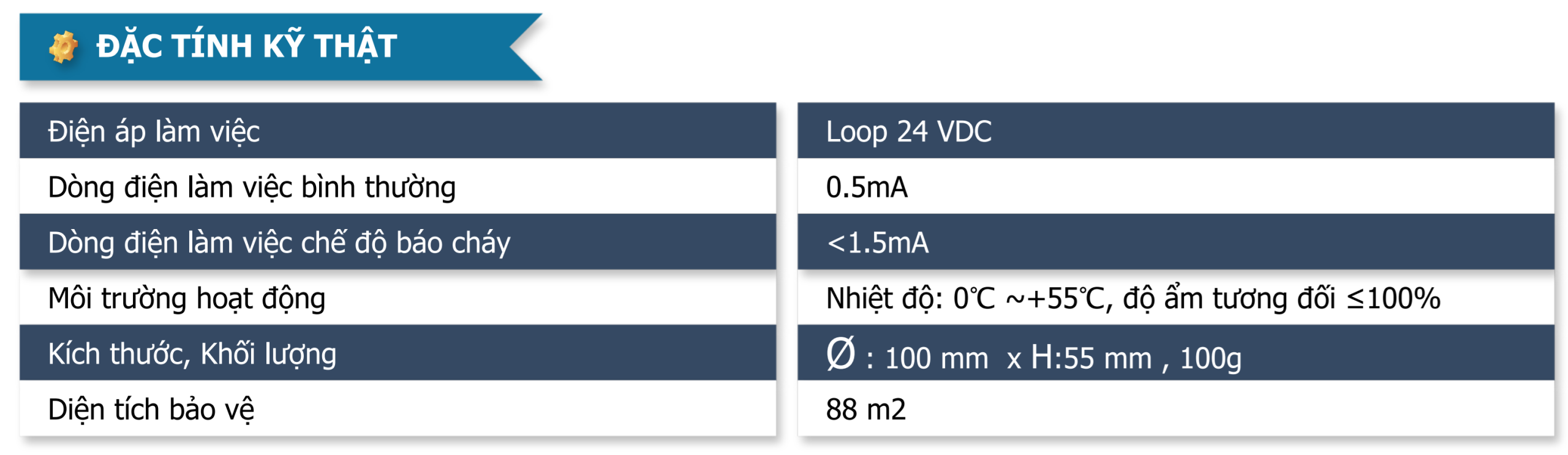Viewport: 1568px width, 455px height.
Task: Click the Loop 24 VDC value cell
Action: point(1175,130)
